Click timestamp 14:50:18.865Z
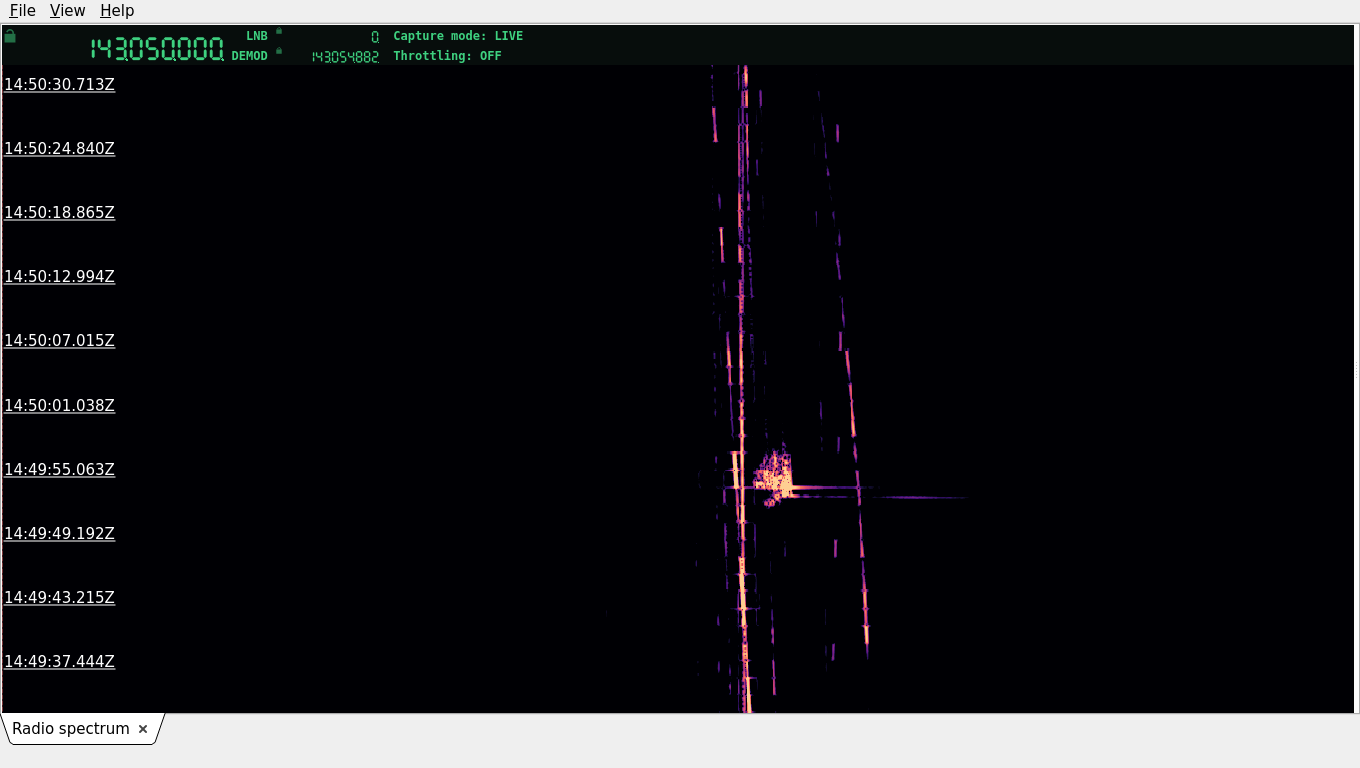The height and width of the screenshot is (768, 1360). [59, 213]
